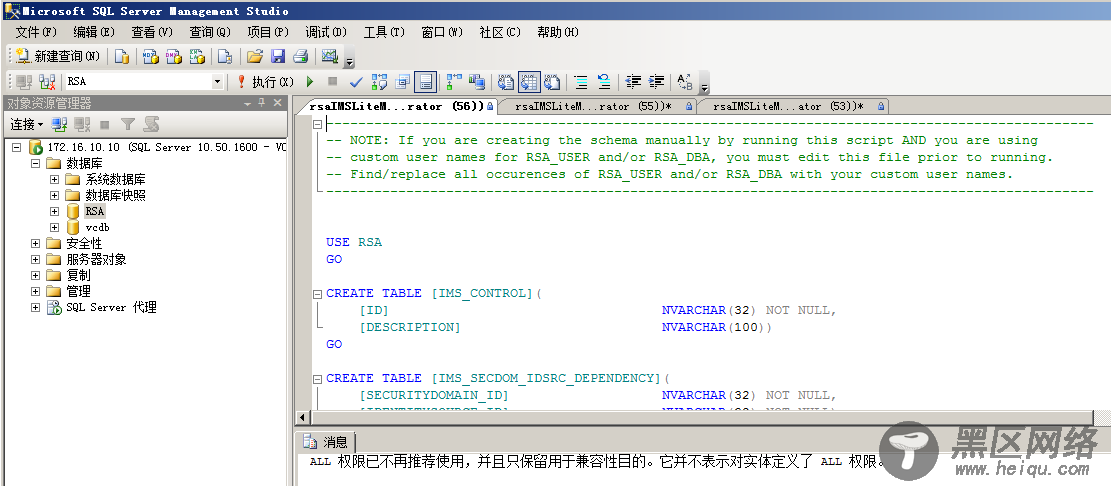Parse the query with the blue checkmark
This screenshot has width=1111, height=486.
click(356, 82)
